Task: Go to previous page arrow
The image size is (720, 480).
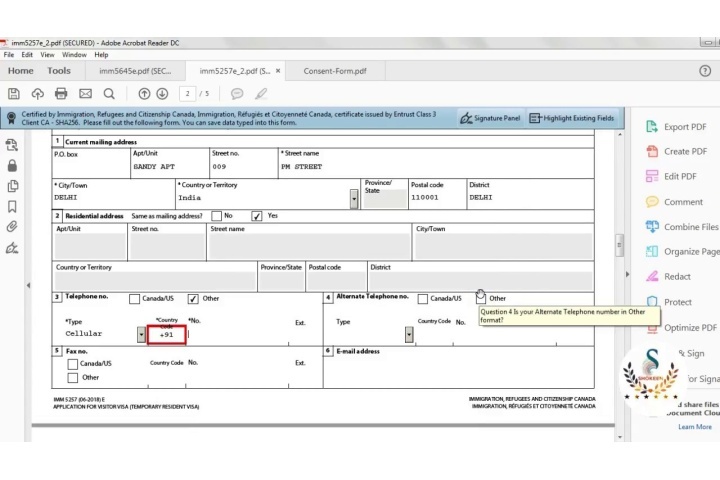Action: 144,94
